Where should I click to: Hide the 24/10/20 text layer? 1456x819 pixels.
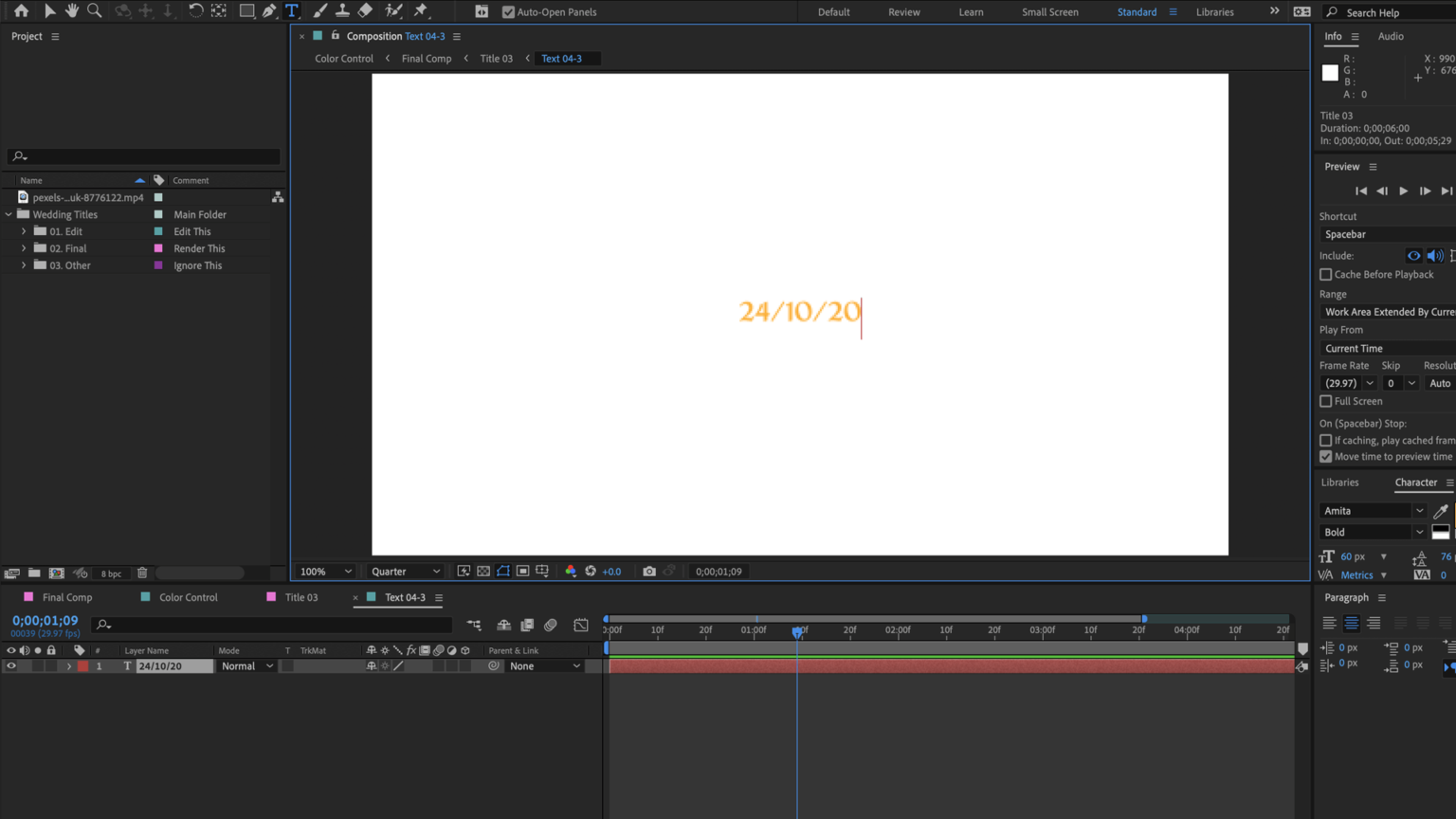click(9, 665)
